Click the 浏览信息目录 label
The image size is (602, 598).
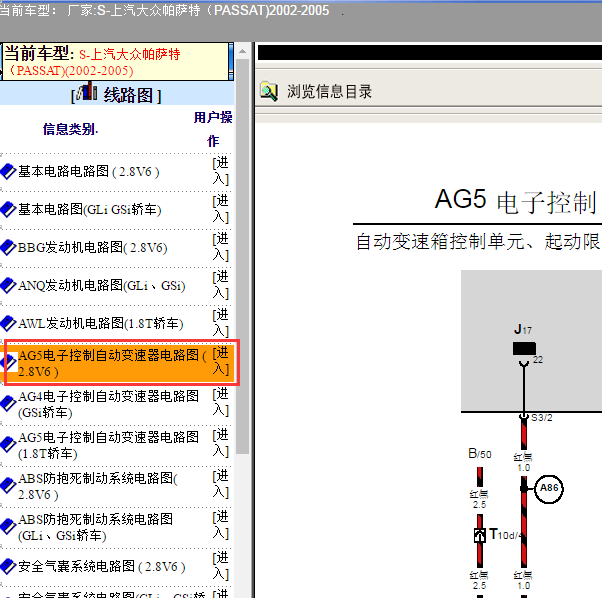pyautogui.click(x=329, y=92)
